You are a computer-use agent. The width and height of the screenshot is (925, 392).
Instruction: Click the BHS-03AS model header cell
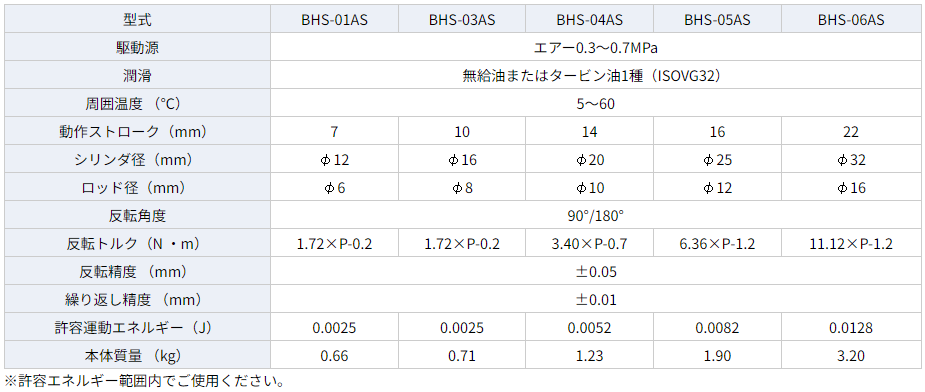click(x=462, y=19)
